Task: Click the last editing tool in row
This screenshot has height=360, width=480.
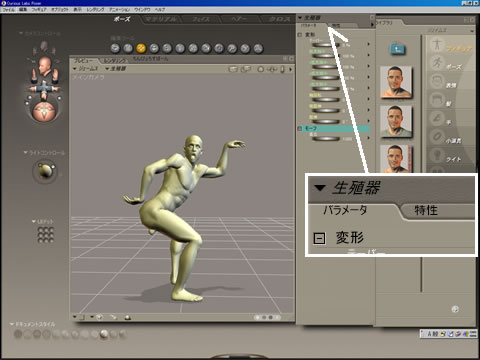Action: [x=258, y=48]
